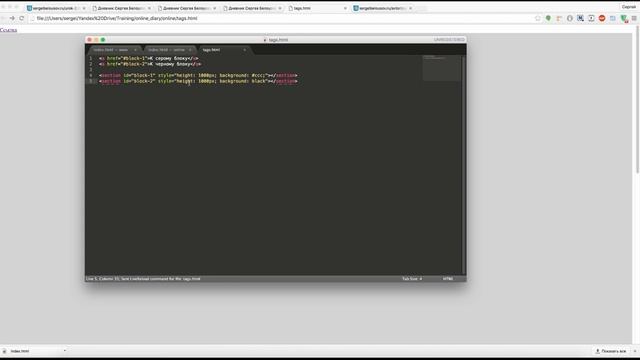Expand the index.html download options arrow
This screenshot has width=640, height=360.
64,351
